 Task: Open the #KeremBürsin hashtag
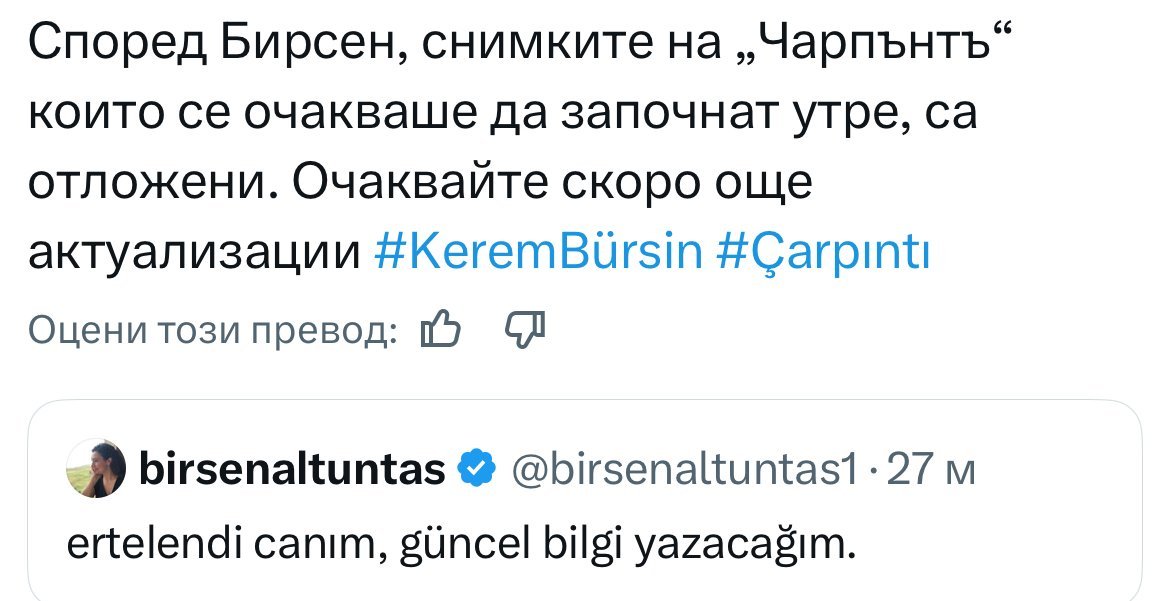point(538,253)
